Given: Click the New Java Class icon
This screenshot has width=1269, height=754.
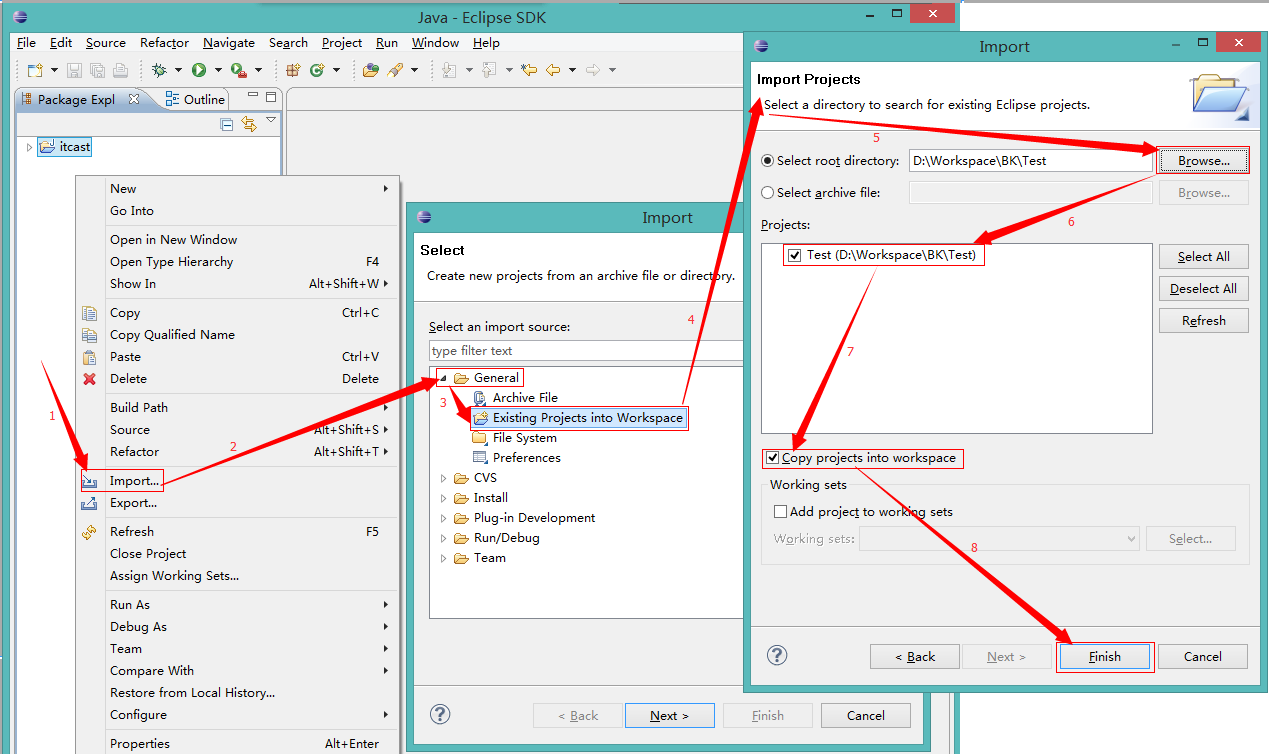Looking at the screenshot, I should [317, 70].
